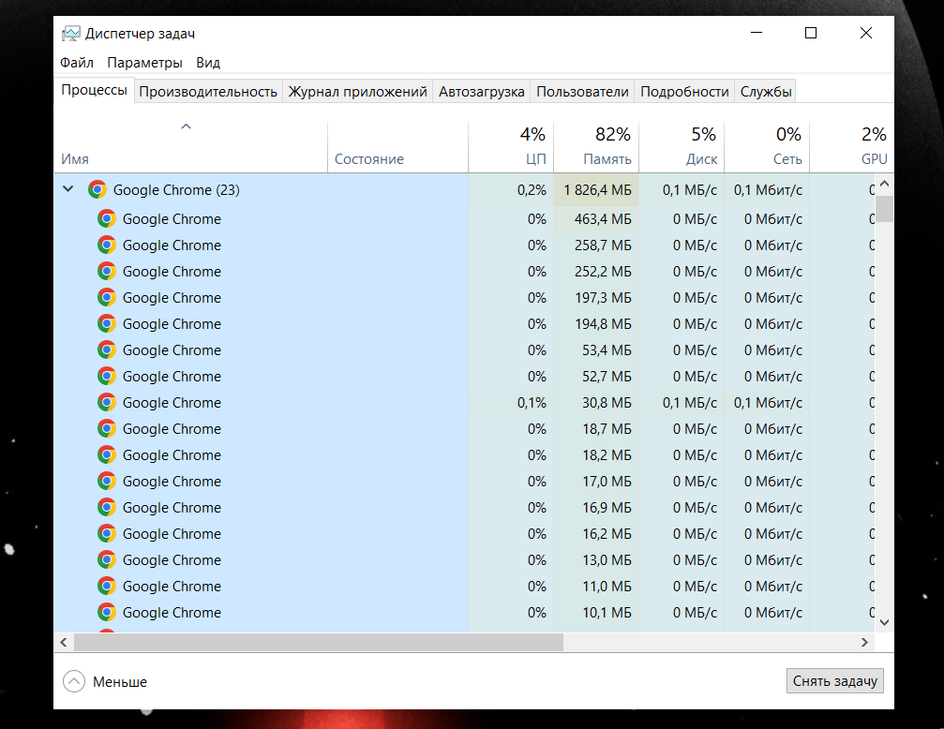The height and width of the screenshot is (729, 944).
Task: Switch to the Пользователи tab
Action: 582,92
